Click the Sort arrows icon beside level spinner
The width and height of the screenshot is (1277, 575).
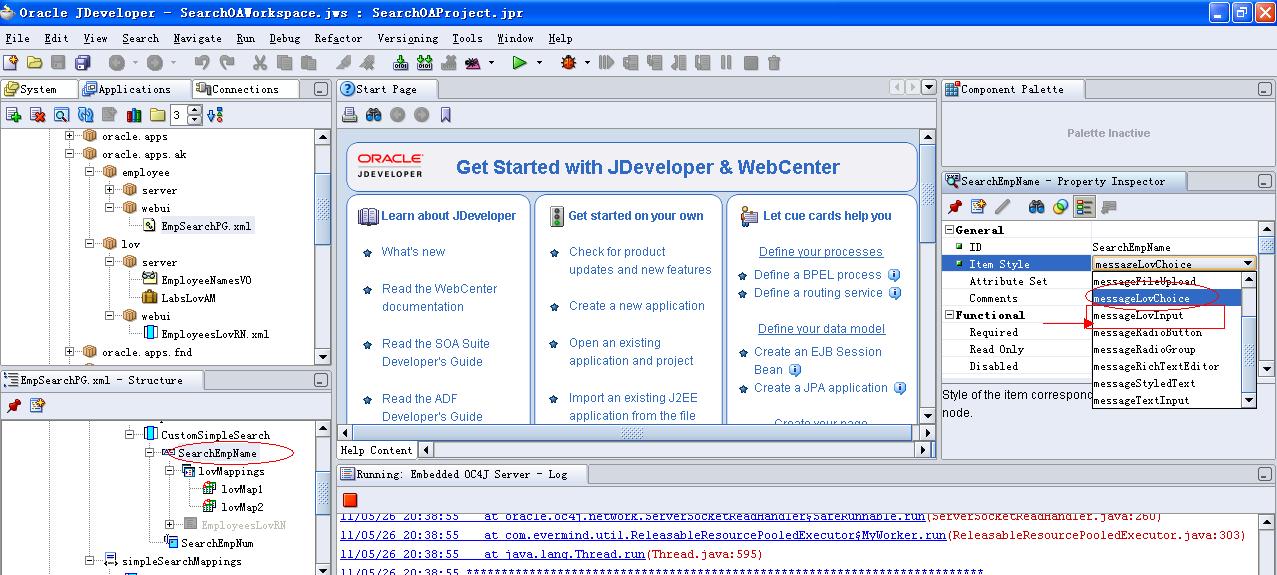click(214, 115)
